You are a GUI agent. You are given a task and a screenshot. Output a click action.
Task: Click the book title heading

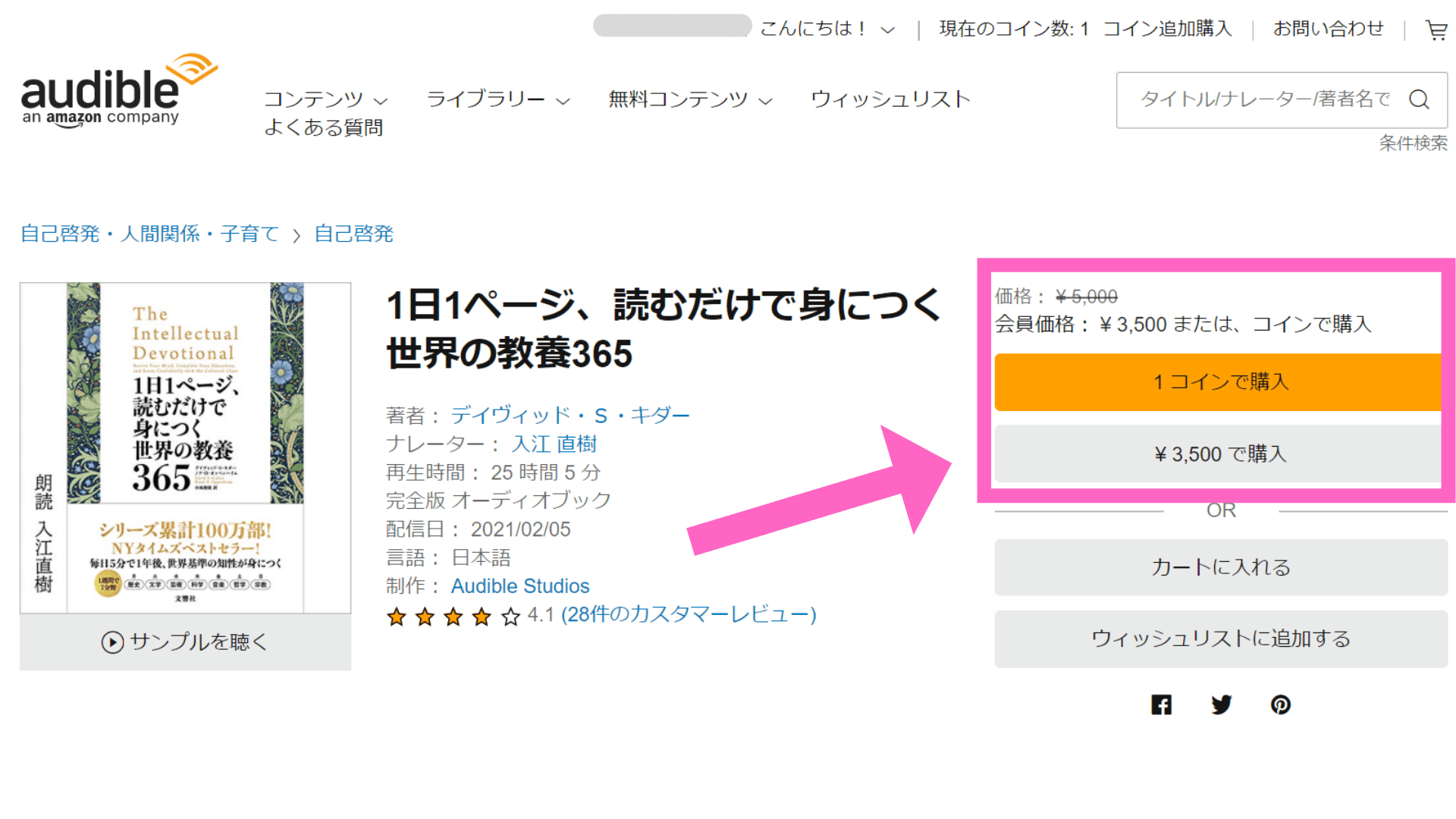point(664,329)
